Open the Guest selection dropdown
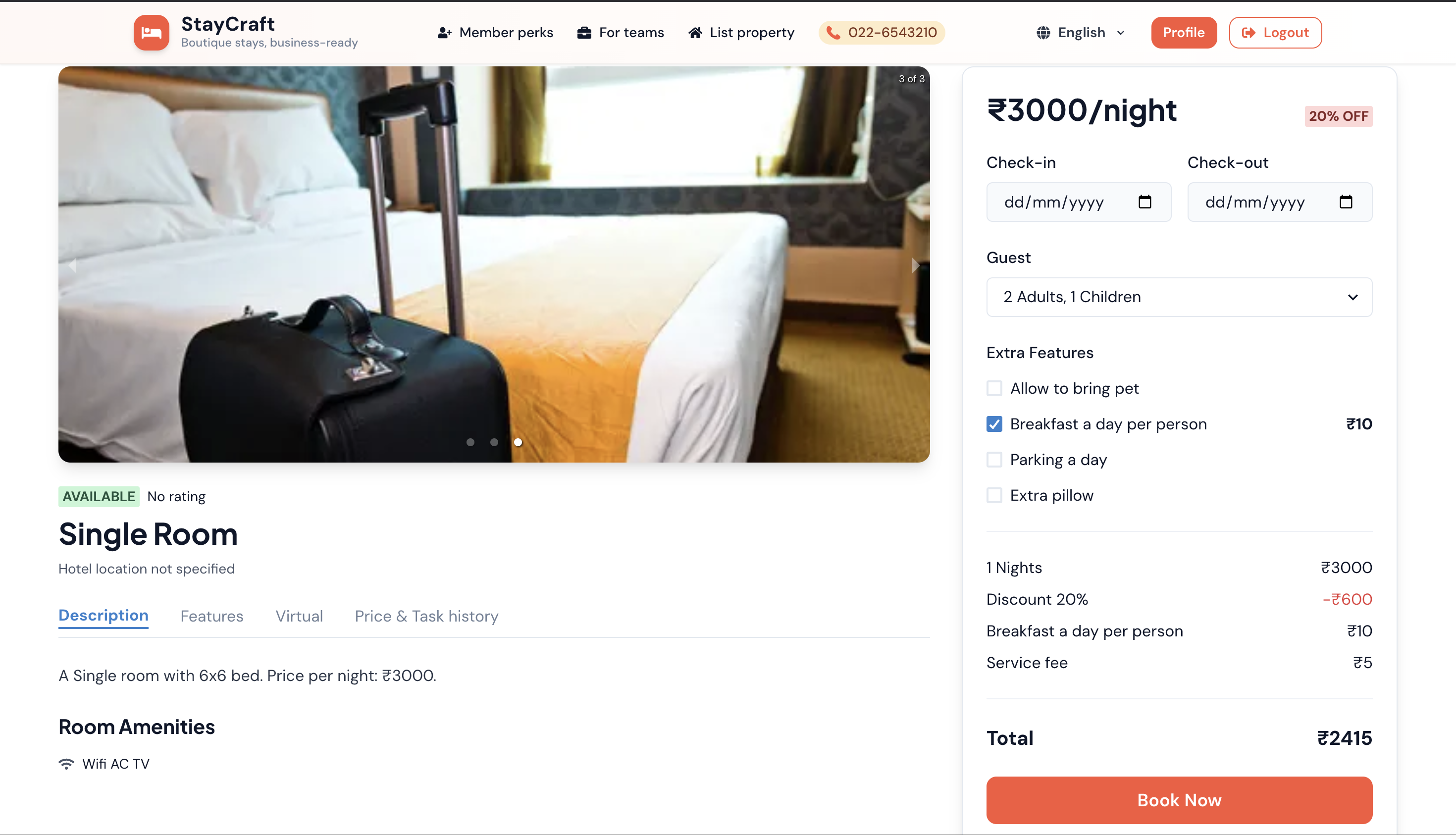Viewport: 1456px width, 835px height. (1179, 297)
